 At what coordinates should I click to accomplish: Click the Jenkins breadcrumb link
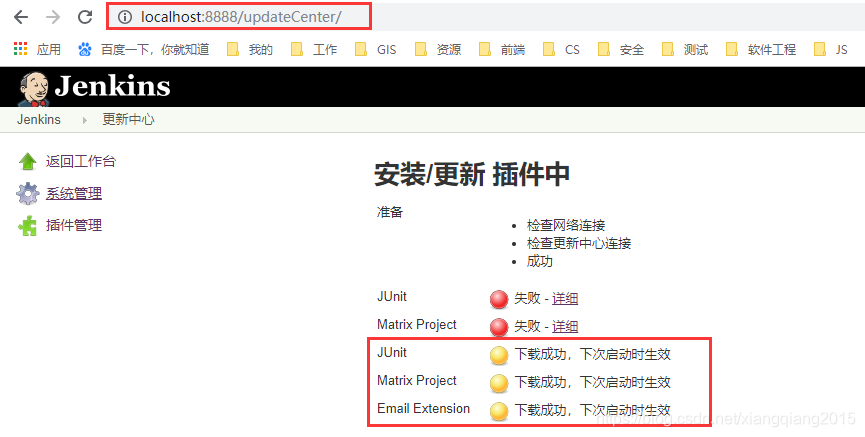pos(39,119)
